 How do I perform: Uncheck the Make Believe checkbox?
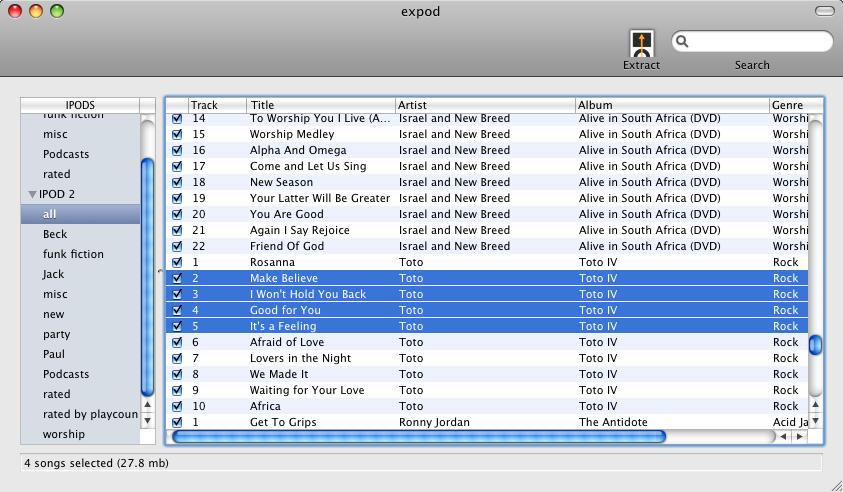(x=177, y=279)
